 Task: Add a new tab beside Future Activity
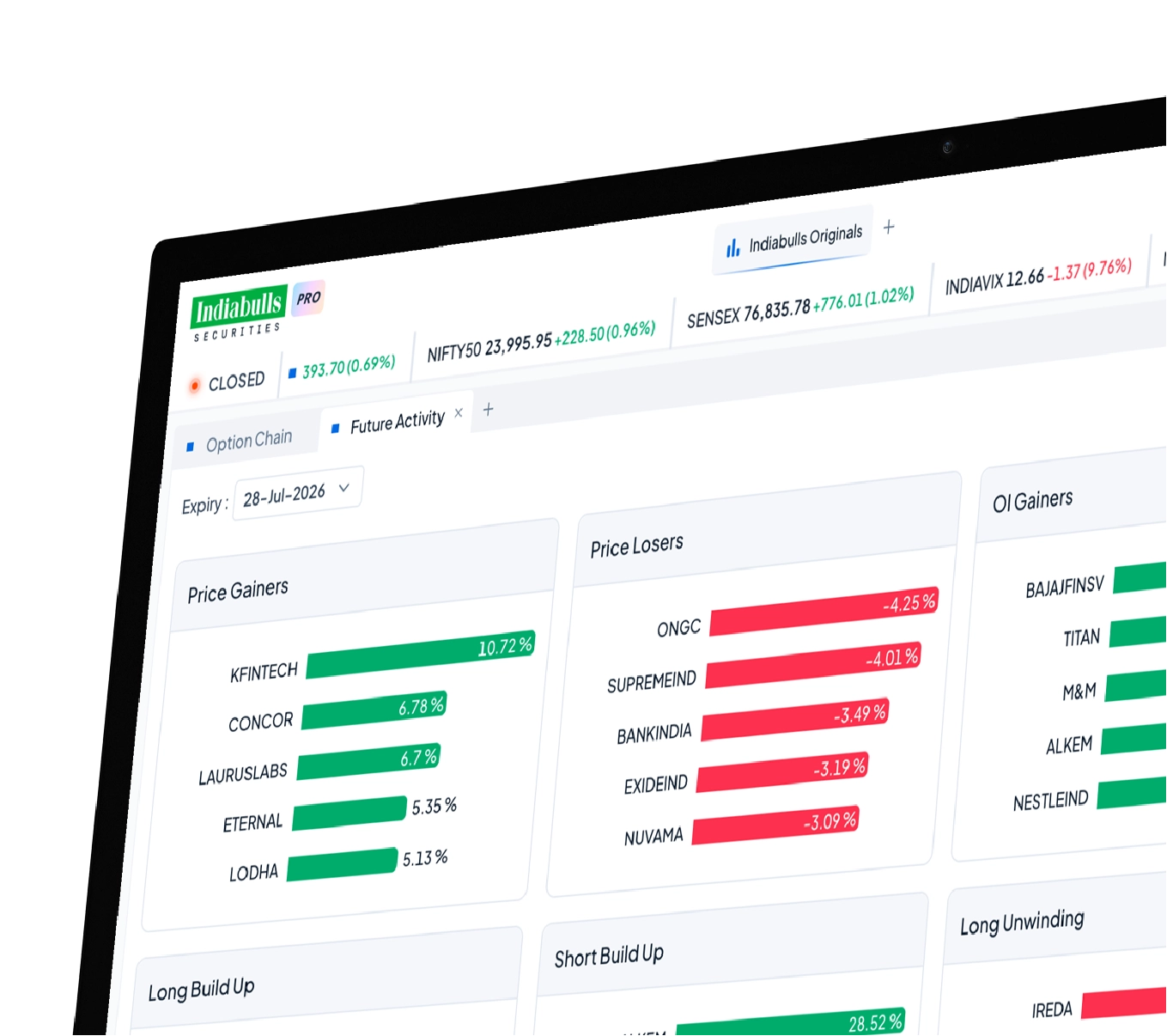pyautogui.click(x=488, y=409)
